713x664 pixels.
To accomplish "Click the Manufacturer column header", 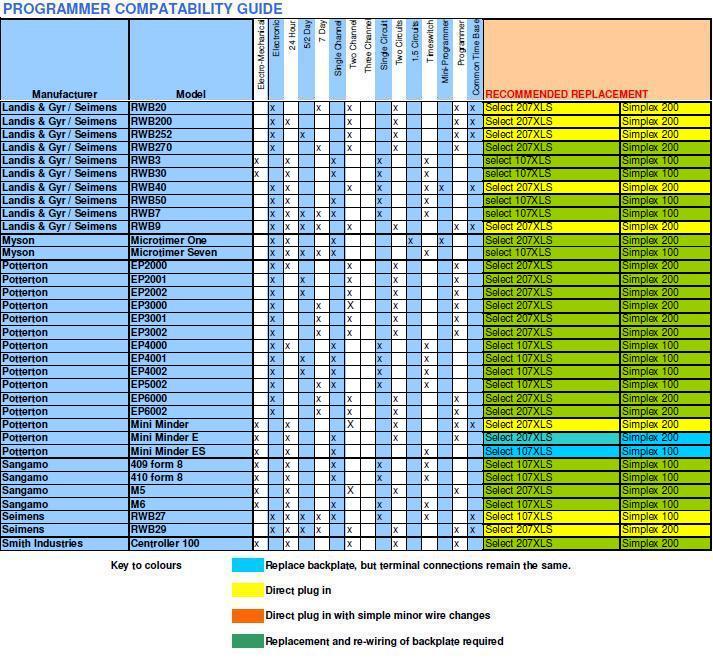I will click(x=64, y=94).
